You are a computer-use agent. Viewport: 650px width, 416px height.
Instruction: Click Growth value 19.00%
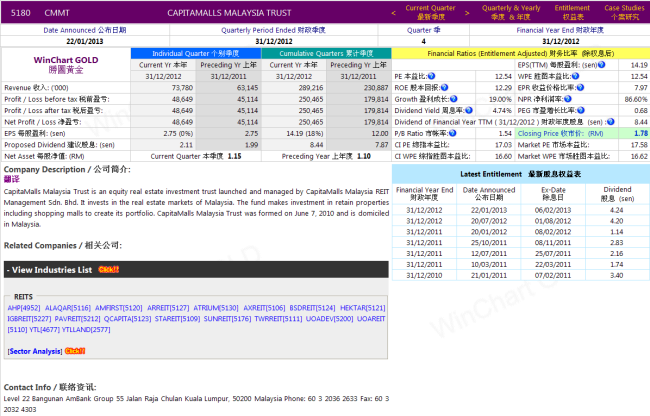500,99
